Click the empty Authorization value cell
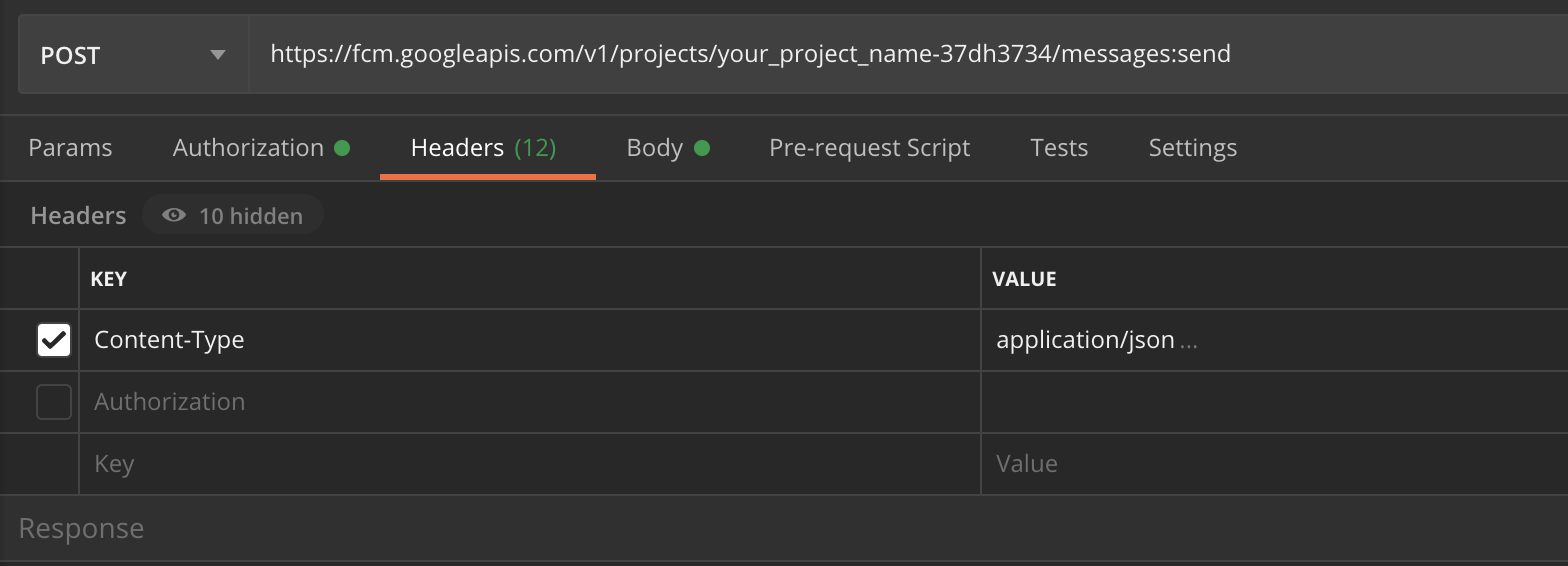This screenshot has height=566, width=1568. click(1270, 402)
